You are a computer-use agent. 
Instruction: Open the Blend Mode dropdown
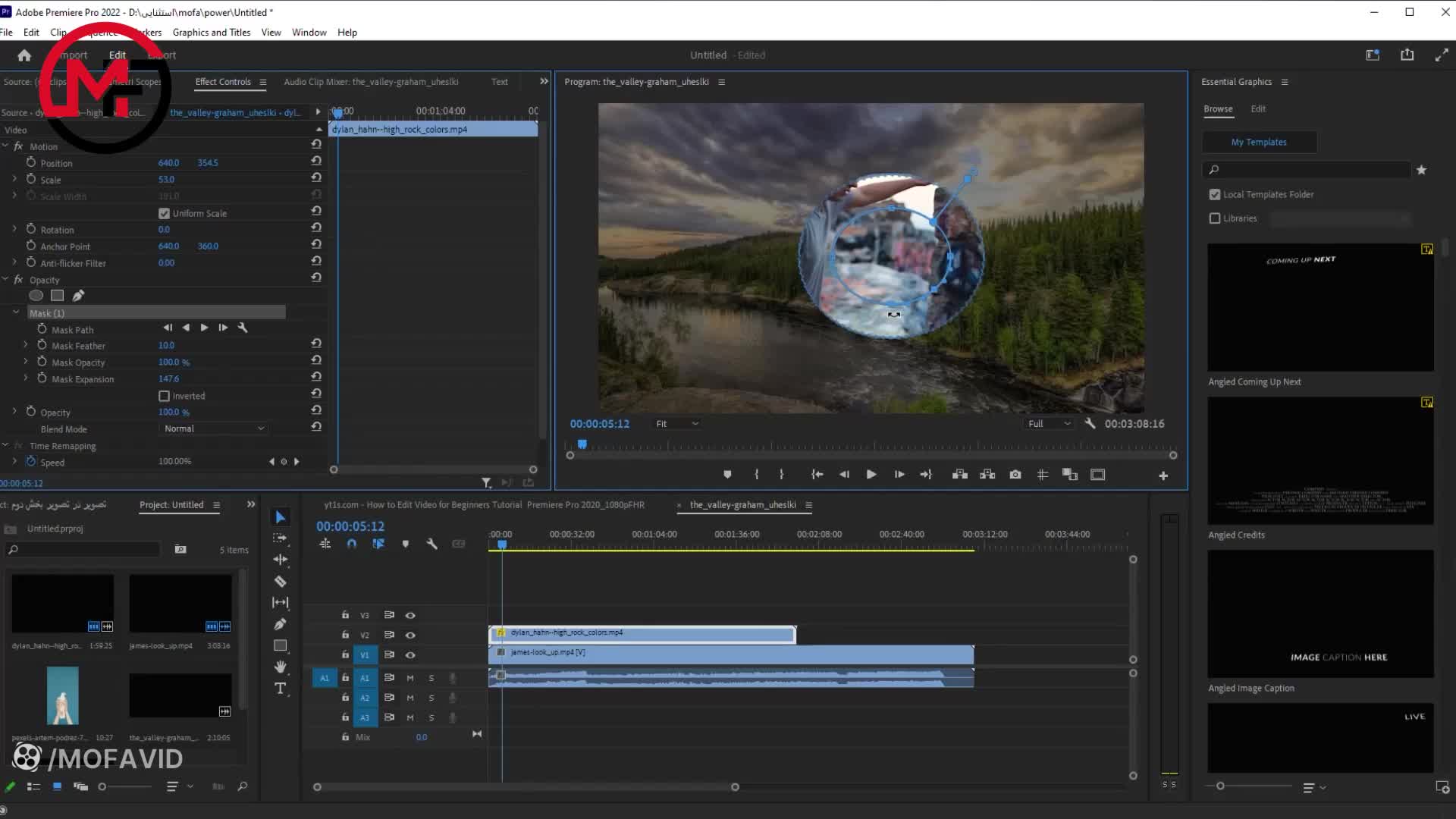click(x=214, y=428)
